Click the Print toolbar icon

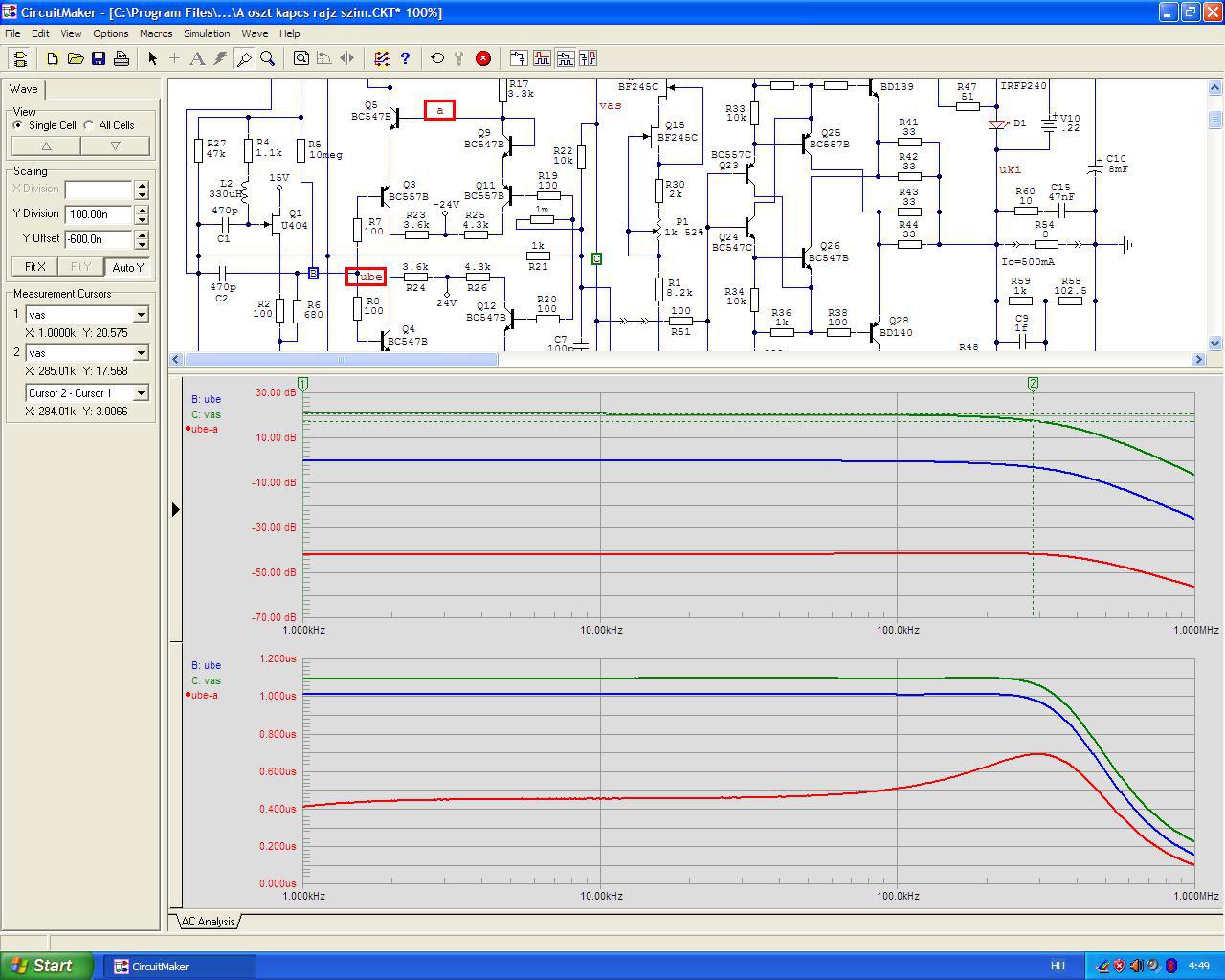click(122, 58)
